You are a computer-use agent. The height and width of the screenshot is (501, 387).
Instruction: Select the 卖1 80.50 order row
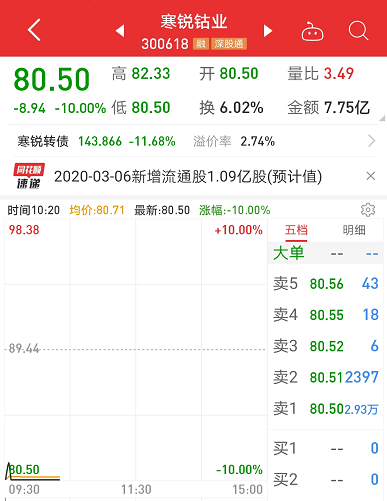coord(326,409)
